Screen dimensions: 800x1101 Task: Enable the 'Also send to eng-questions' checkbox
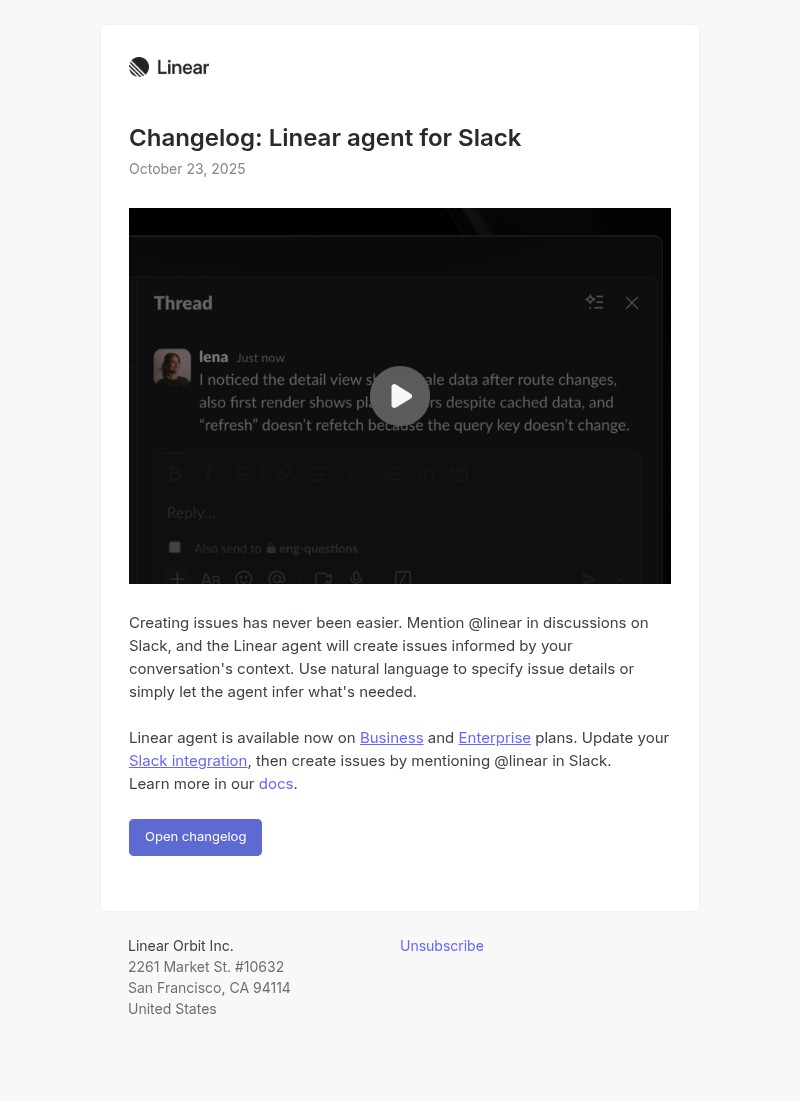pyautogui.click(x=174, y=548)
